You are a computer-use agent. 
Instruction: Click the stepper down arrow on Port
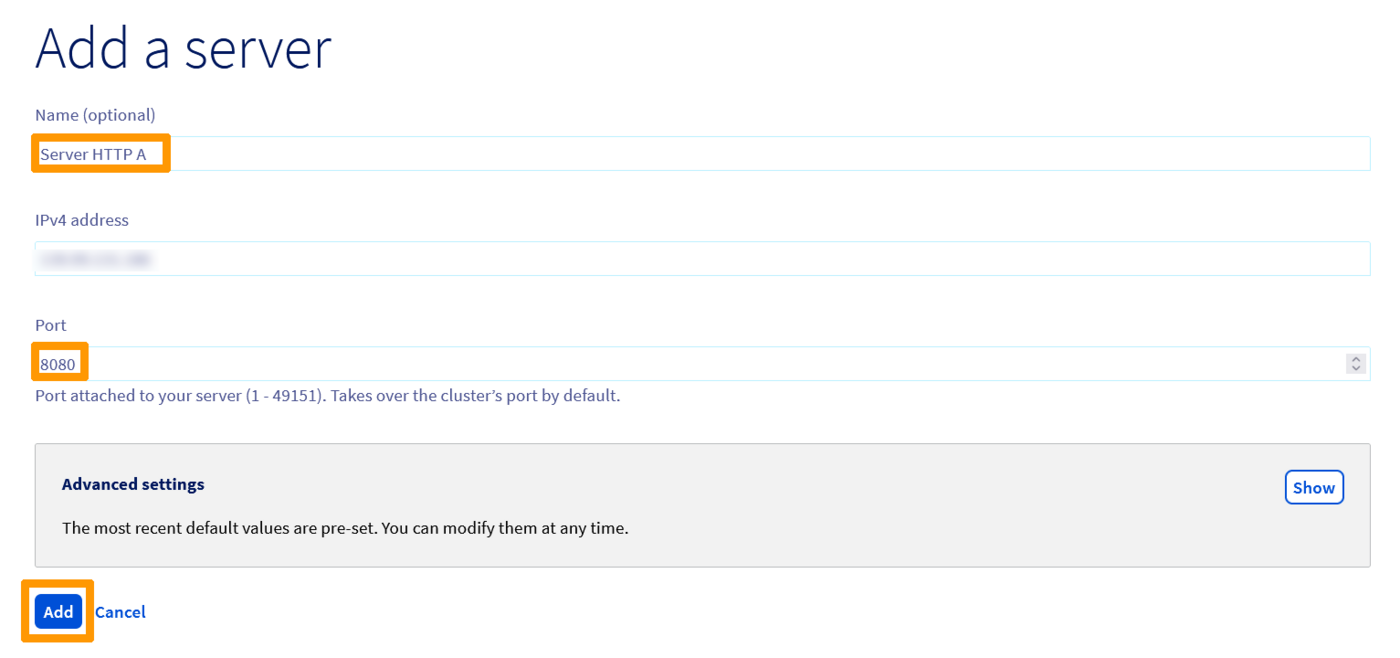[x=1356, y=367]
